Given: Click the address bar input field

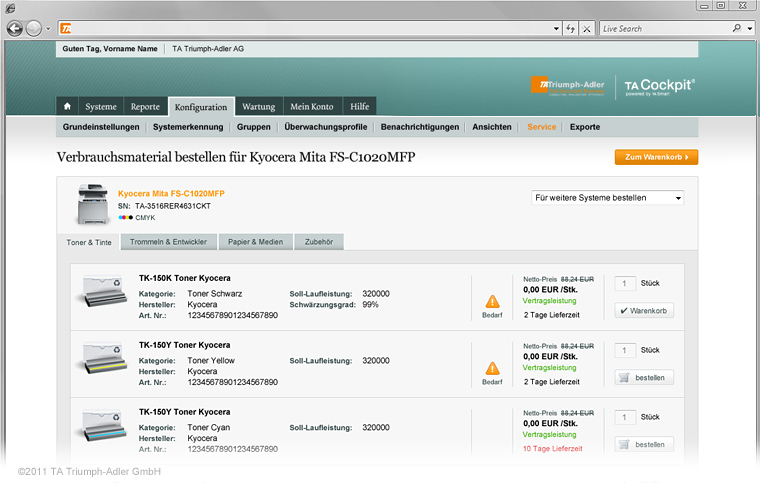Looking at the screenshot, I should coord(310,29).
